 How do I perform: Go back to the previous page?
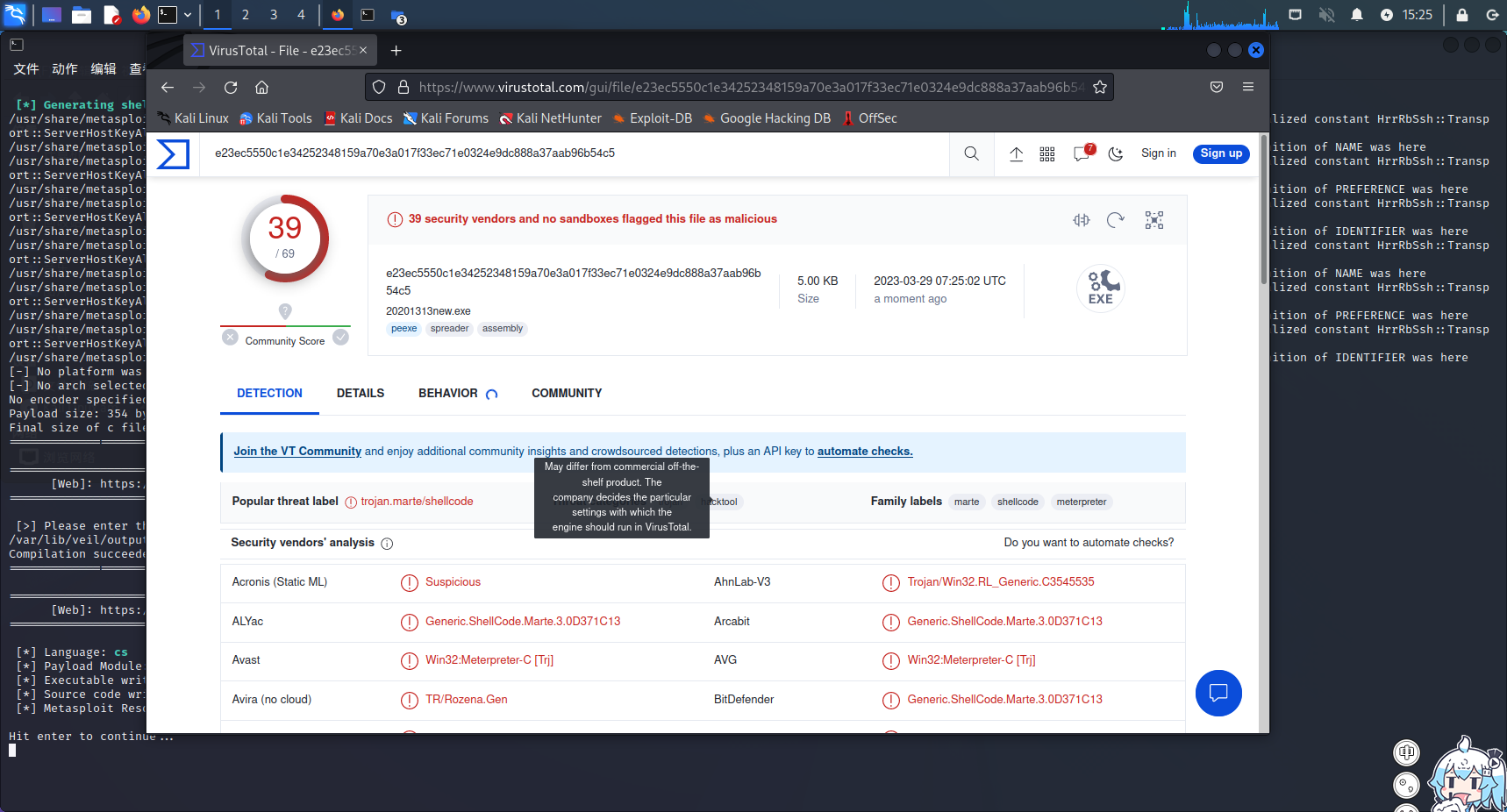pos(168,88)
